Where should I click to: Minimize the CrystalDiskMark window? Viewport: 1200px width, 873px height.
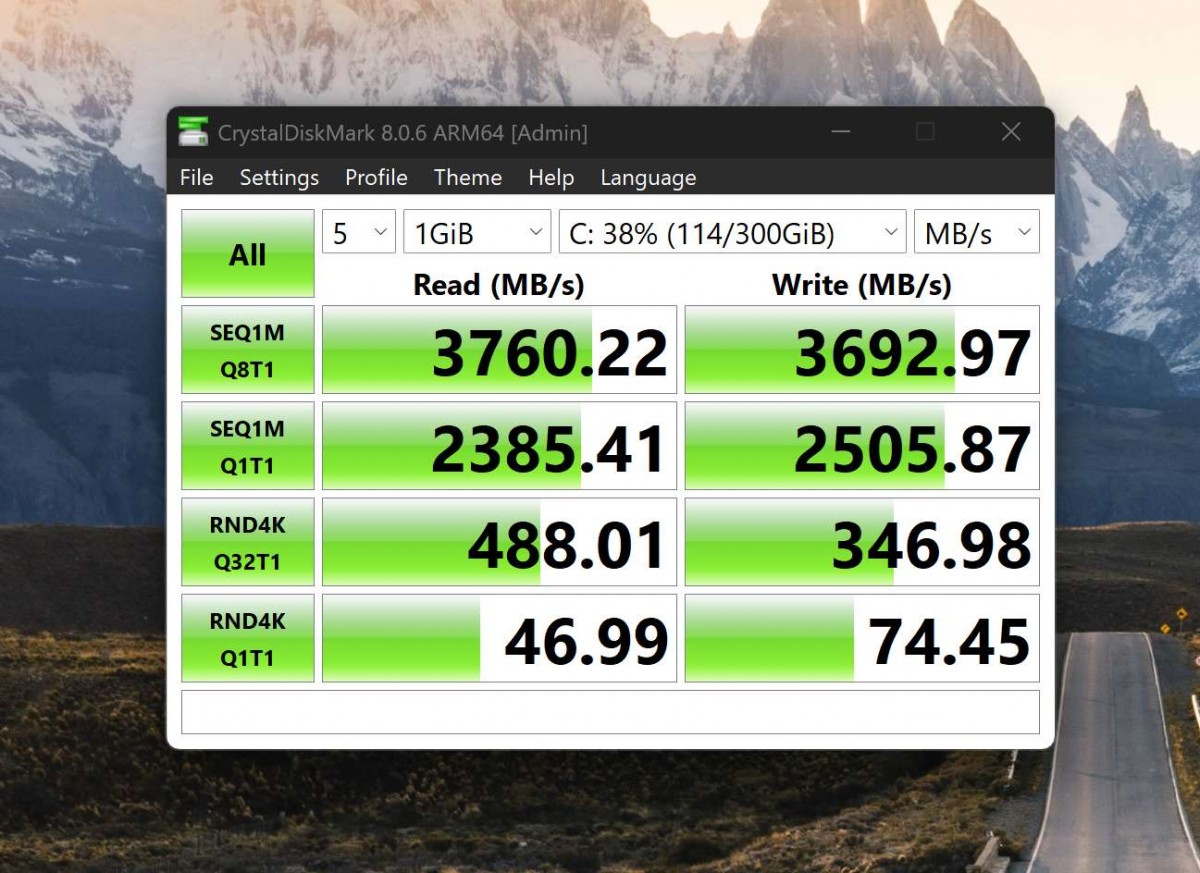pyautogui.click(x=840, y=132)
